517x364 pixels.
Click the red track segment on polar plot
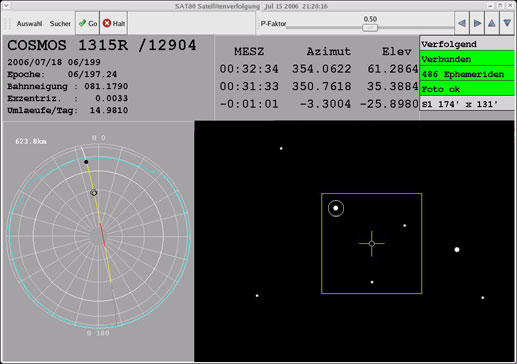102,234
